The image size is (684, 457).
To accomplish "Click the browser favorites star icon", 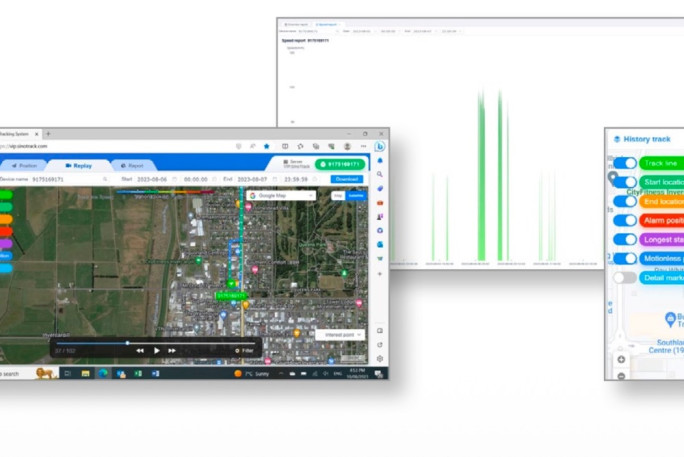I will [x=266, y=146].
